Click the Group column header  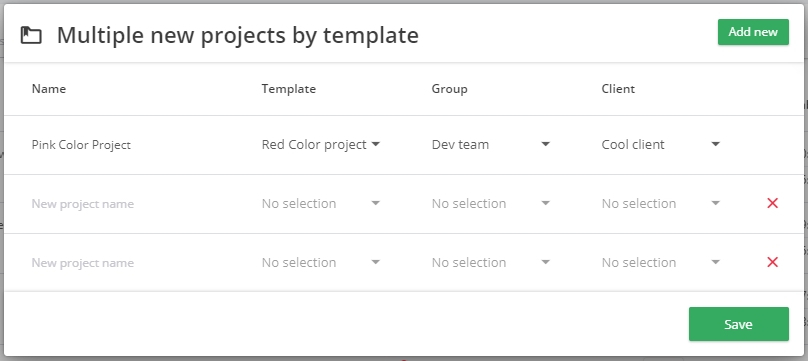pyautogui.click(x=449, y=89)
